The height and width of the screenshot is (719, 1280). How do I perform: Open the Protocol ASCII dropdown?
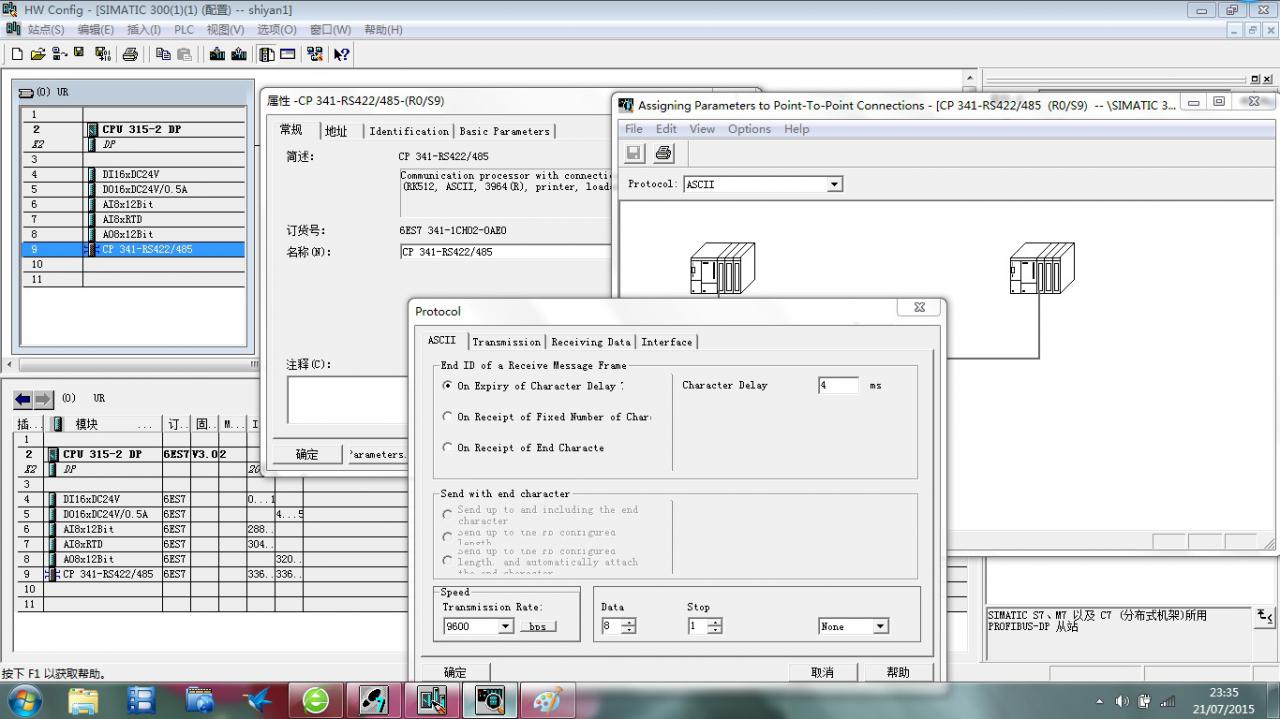pyautogui.click(x=835, y=184)
